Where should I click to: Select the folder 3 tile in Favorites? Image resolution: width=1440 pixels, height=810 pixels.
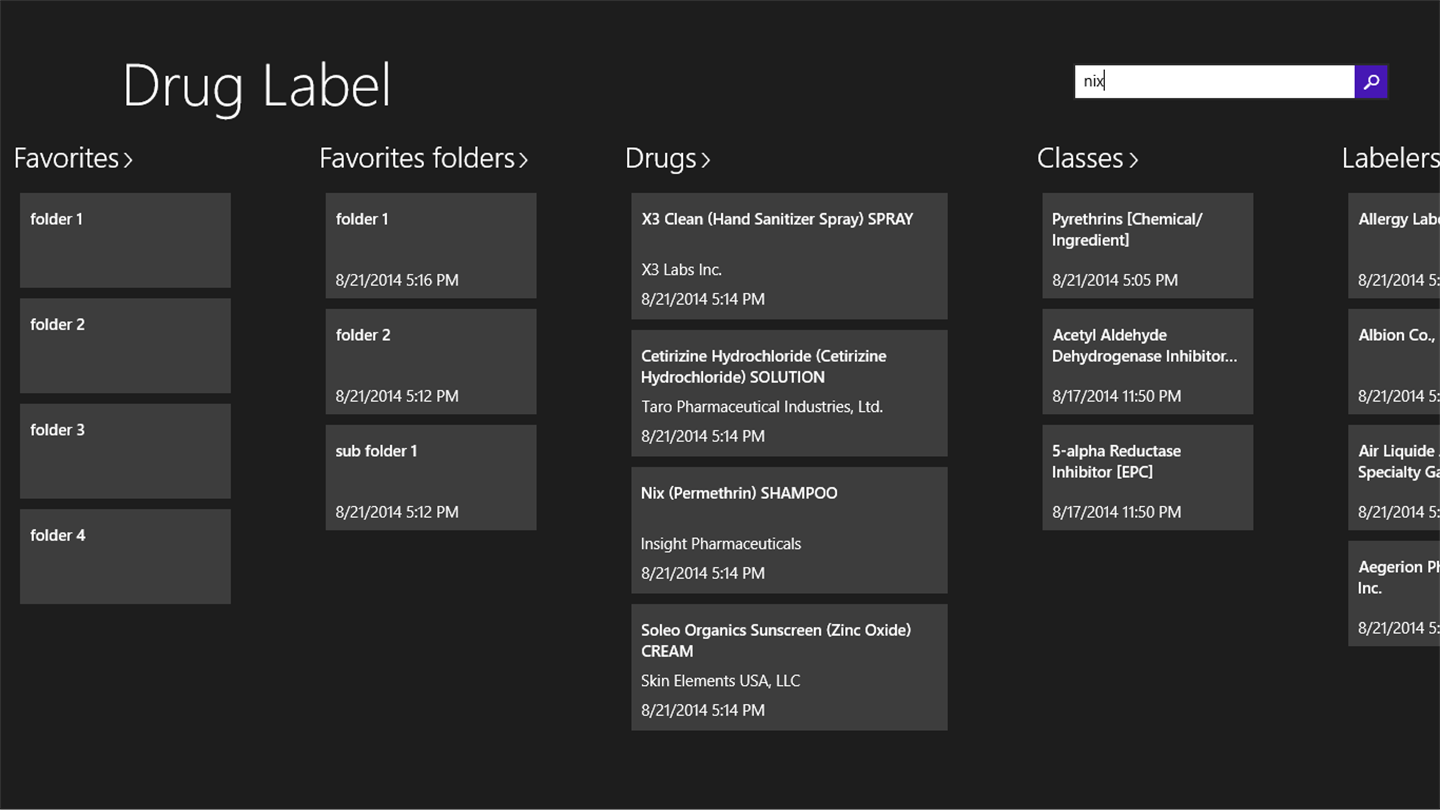125,451
